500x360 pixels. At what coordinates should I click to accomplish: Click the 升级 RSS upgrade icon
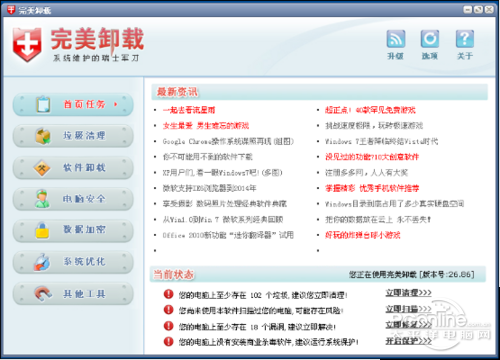coord(396,39)
